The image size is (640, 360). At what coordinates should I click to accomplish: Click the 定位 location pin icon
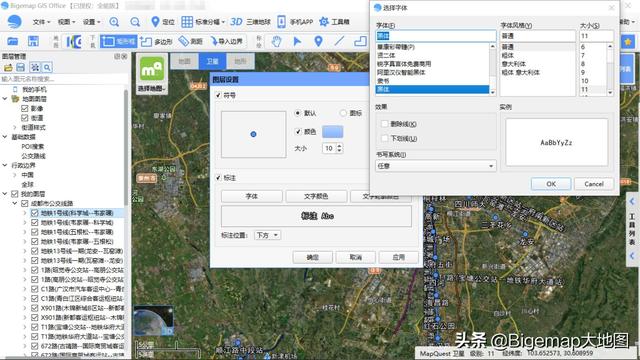pyautogui.click(x=155, y=22)
